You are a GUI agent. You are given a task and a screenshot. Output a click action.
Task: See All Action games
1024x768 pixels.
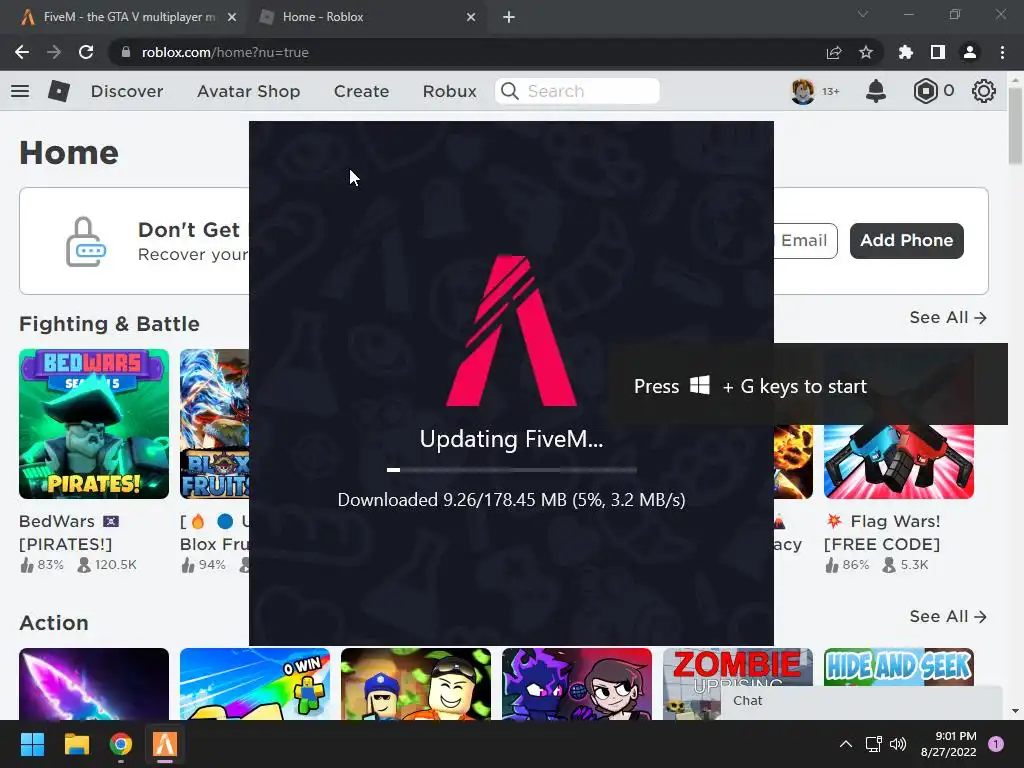[x=948, y=616]
